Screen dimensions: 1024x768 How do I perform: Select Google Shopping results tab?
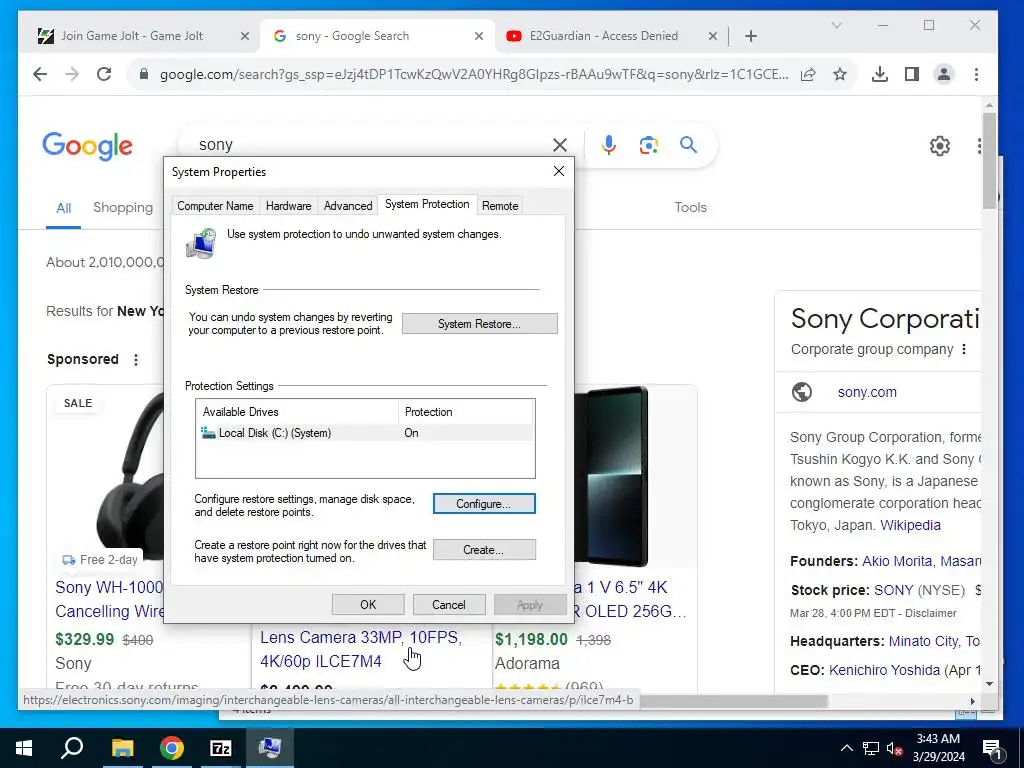pyautogui.click(x=123, y=208)
